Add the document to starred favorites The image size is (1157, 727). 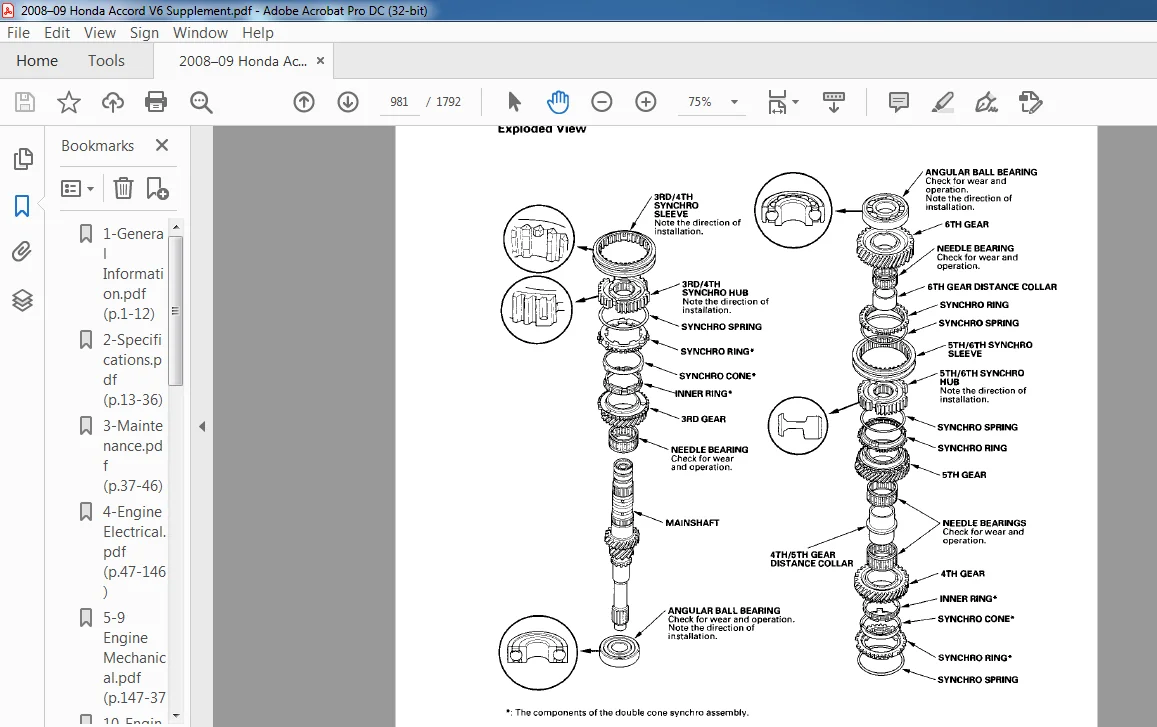69,102
